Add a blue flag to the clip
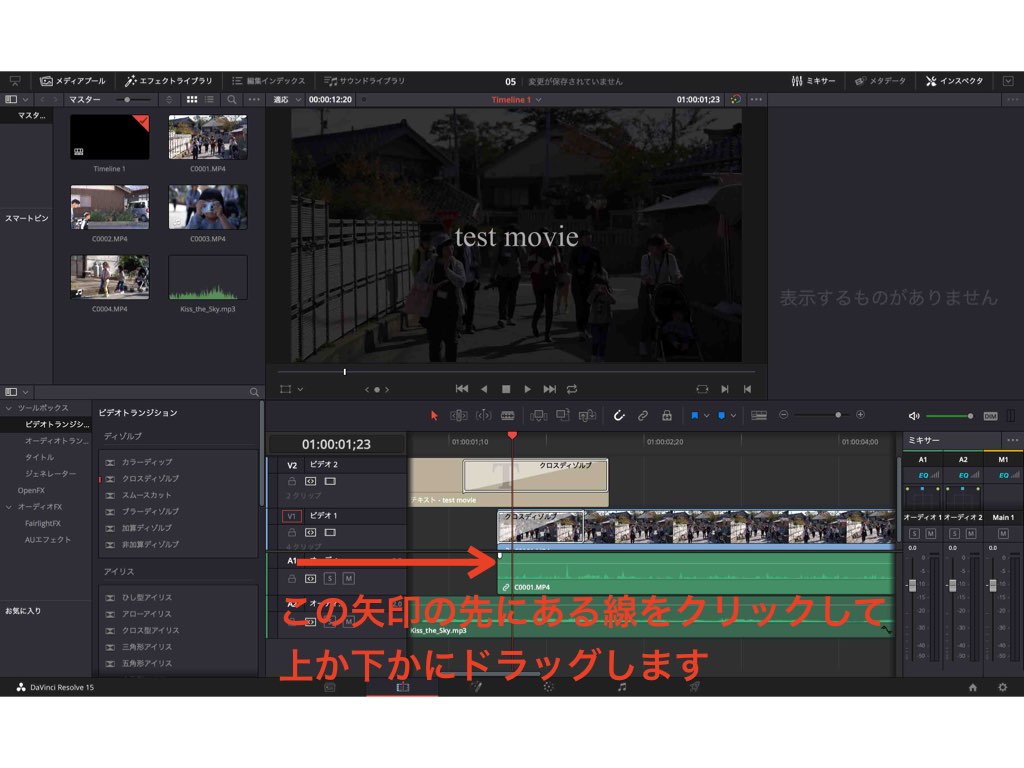Image resolution: width=1024 pixels, height=768 pixels. (694, 415)
